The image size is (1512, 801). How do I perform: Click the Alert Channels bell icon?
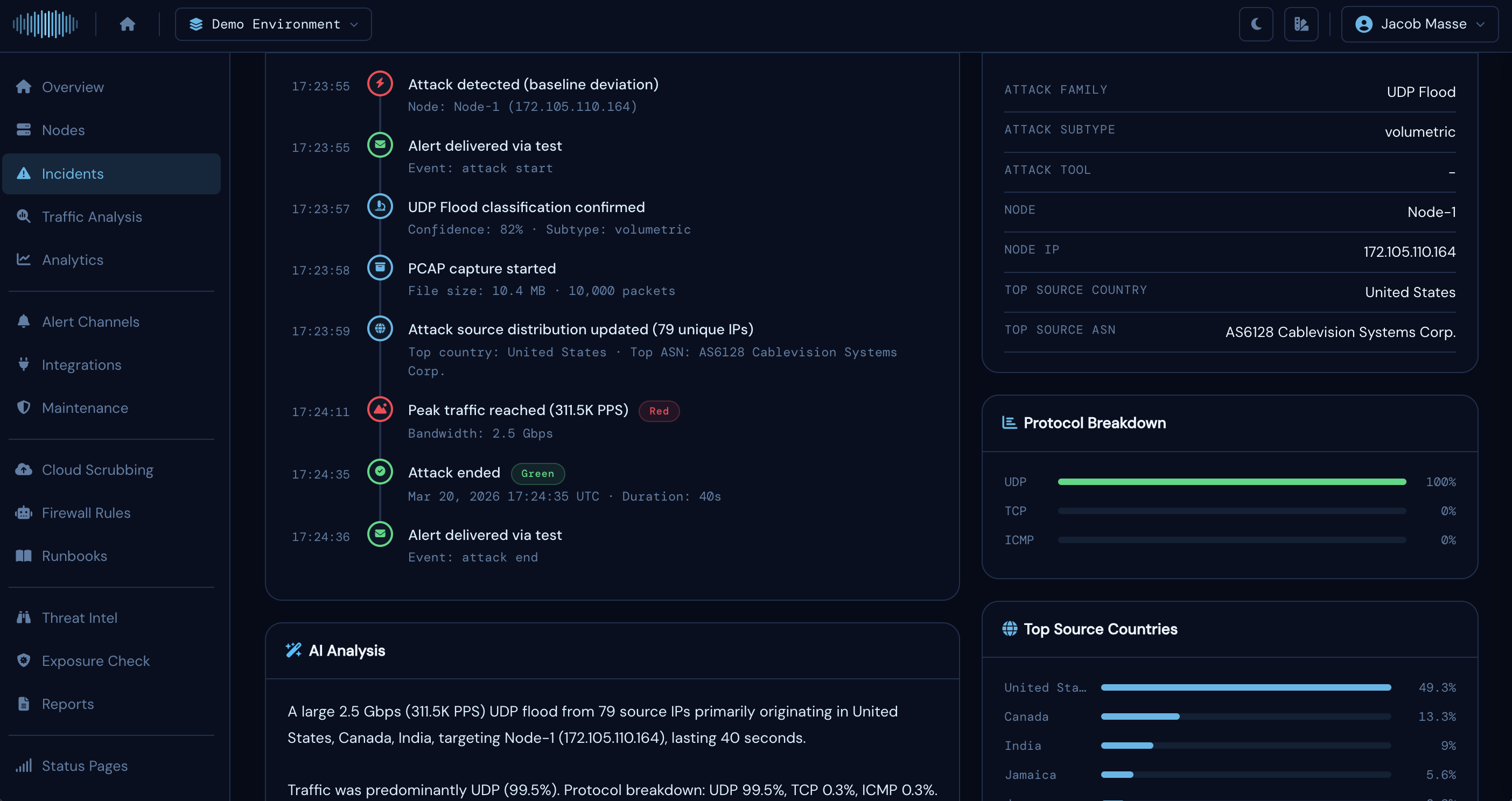(24, 321)
